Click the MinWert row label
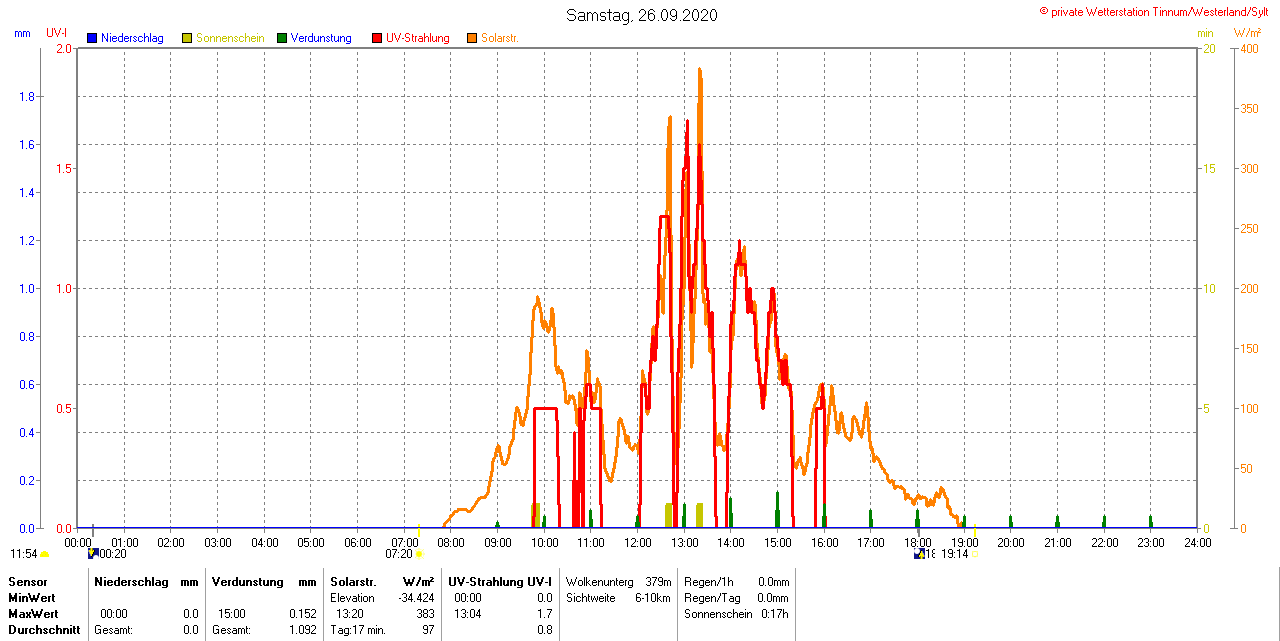1280x641 pixels. (x=32, y=598)
